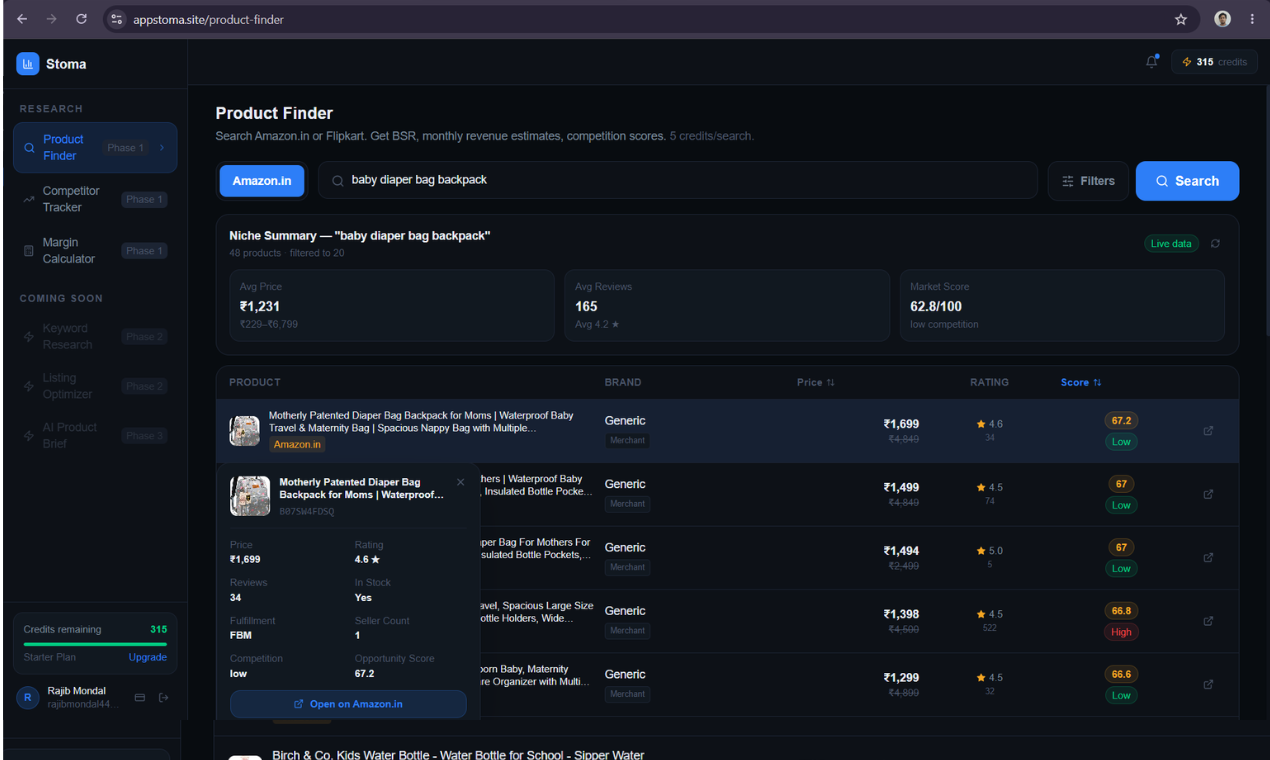Viewport: 1270px width, 760px height.
Task: Open external link for ₹1,398 product
Action: (1208, 621)
